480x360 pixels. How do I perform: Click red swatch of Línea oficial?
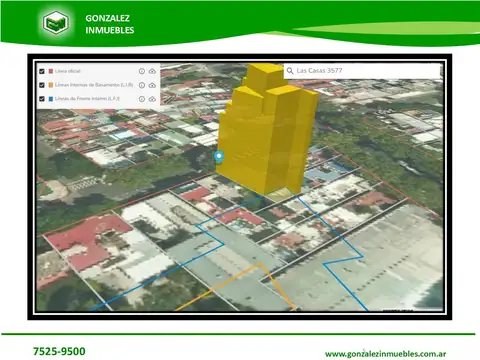click(x=51, y=71)
